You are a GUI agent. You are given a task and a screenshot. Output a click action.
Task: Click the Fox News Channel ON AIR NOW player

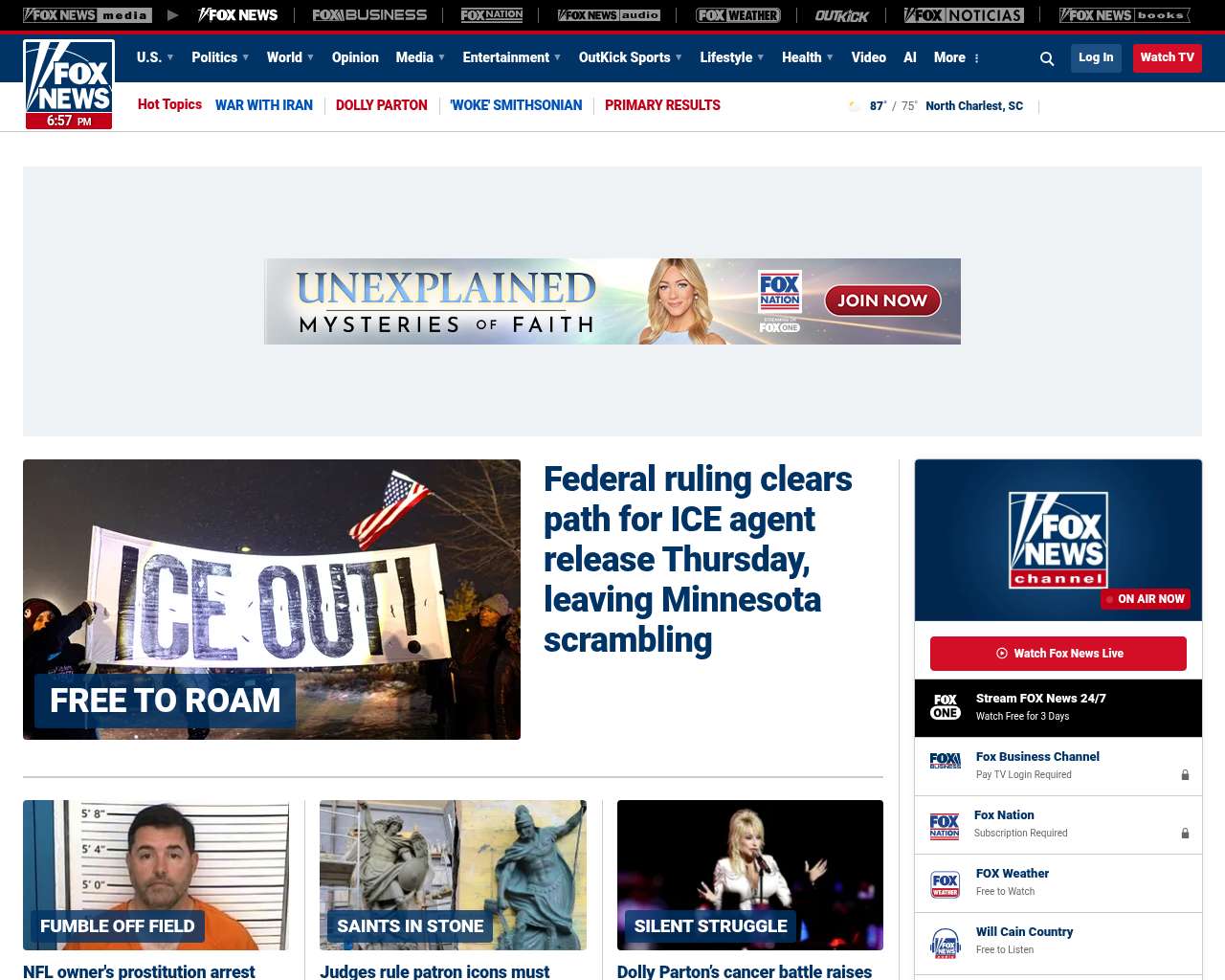1058,540
